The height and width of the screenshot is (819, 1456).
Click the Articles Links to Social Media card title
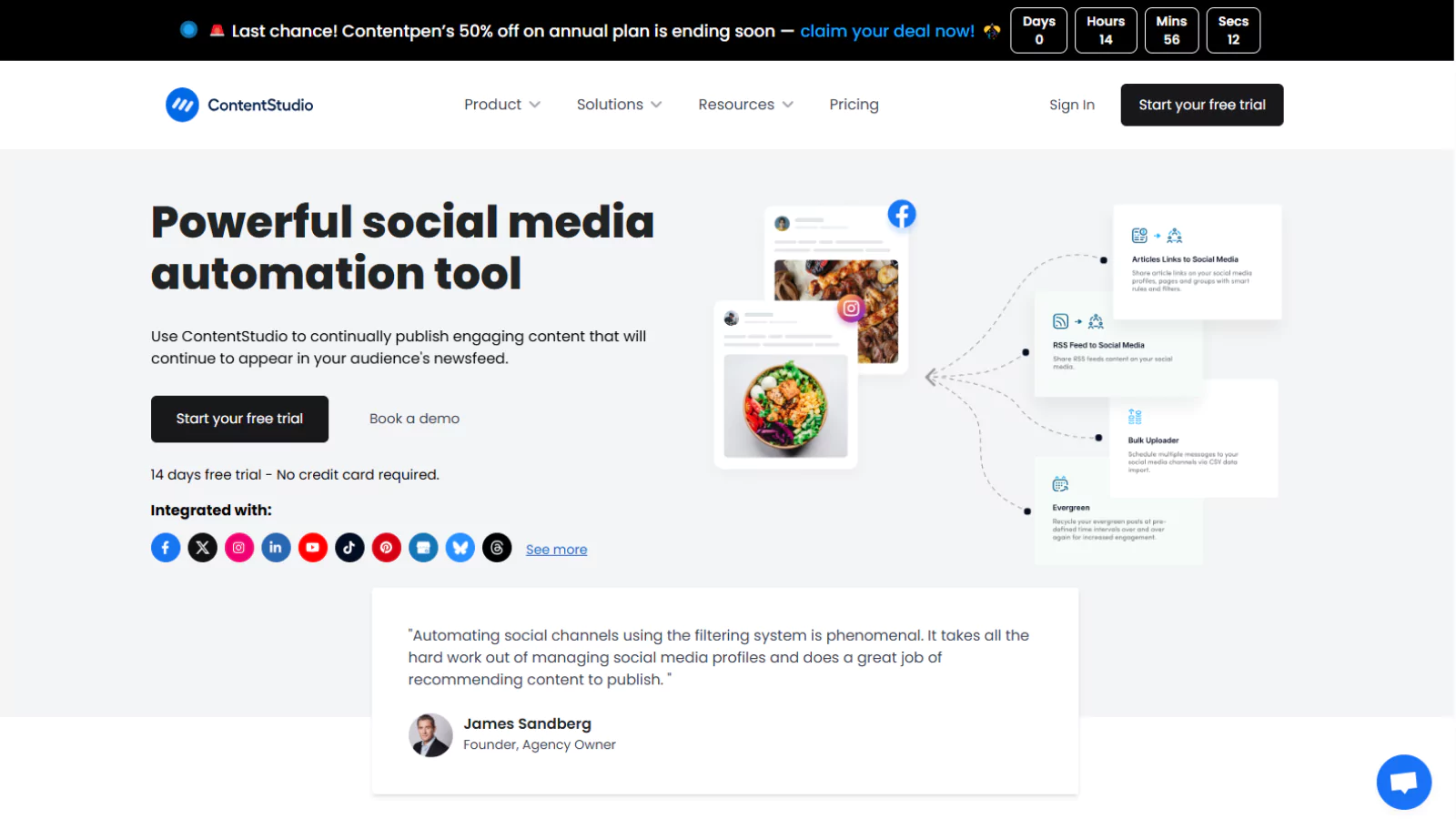click(x=1185, y=259)
